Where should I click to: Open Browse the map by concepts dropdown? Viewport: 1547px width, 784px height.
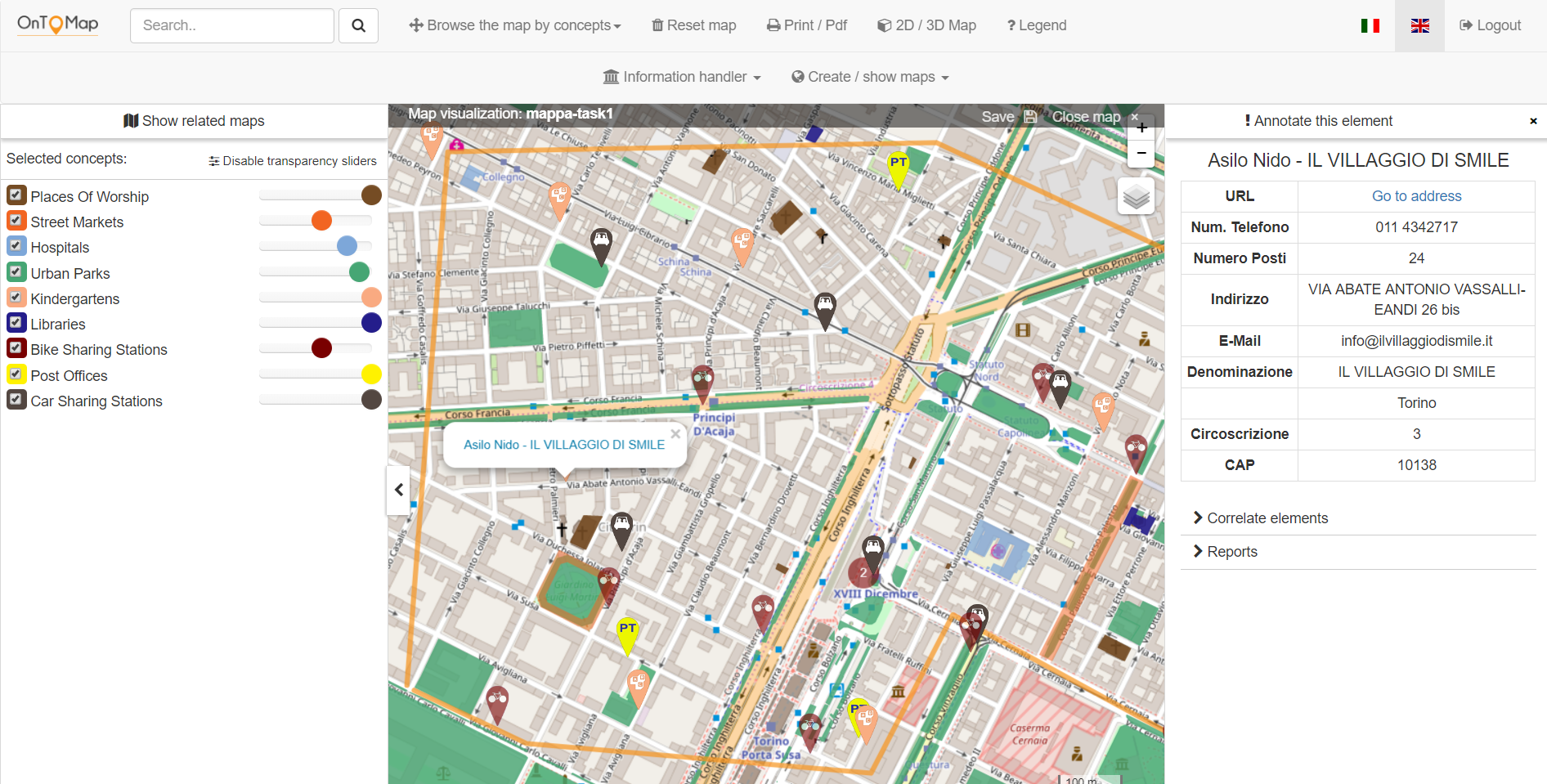point(515,25)
